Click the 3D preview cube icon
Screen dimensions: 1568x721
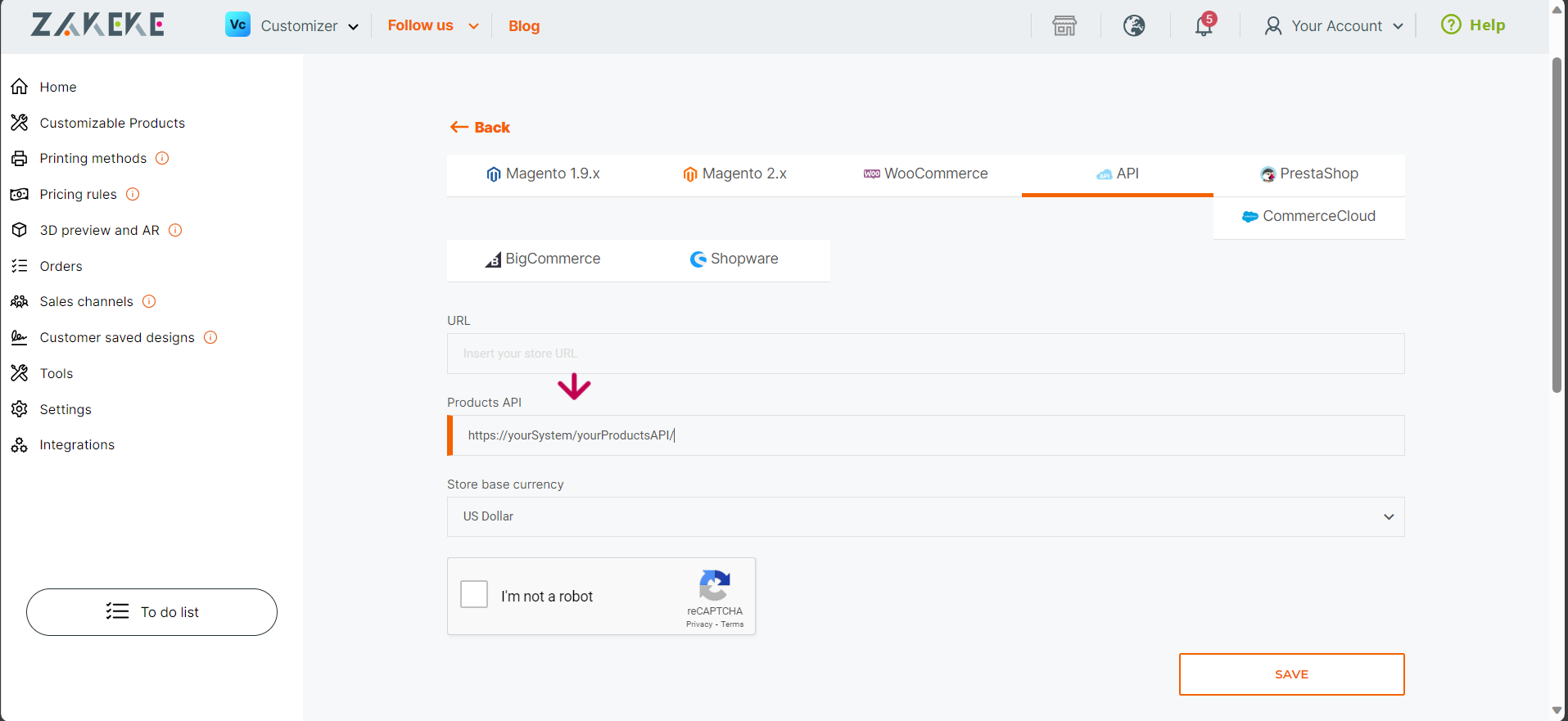click(x=20, y=230)
